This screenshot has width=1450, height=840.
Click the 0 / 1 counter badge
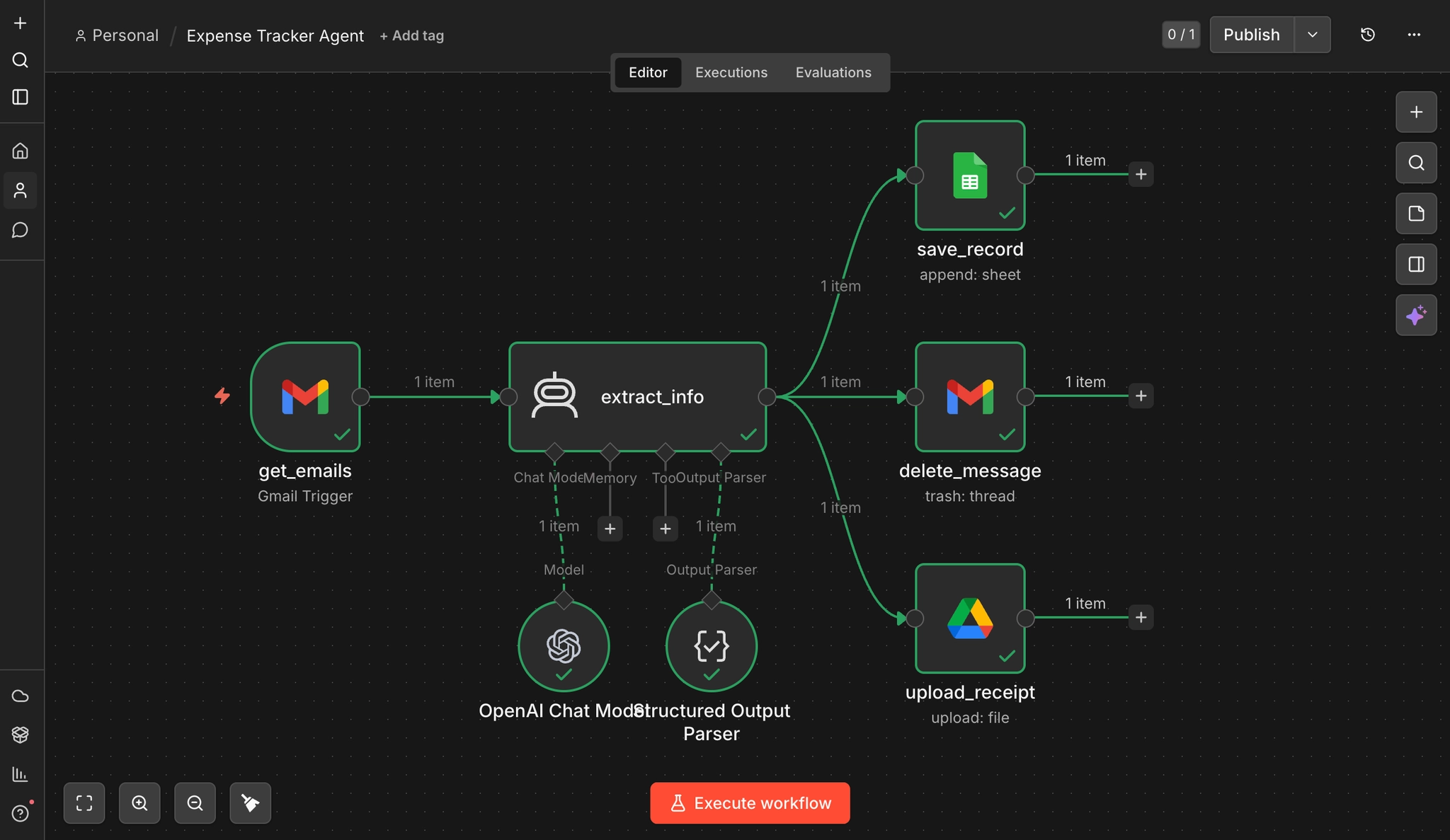pyautogui.click(x=1181, y=35)
